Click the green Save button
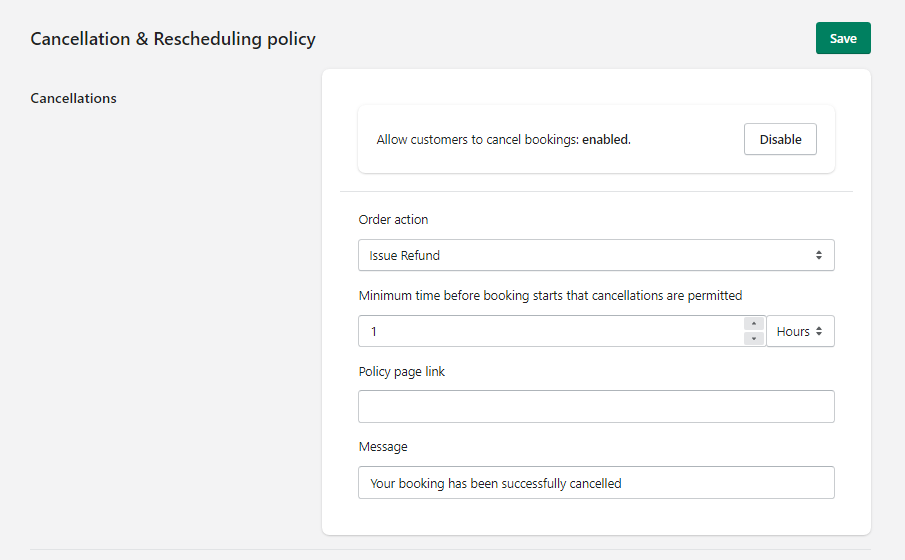Screen dimensions: 905x560 843,38
